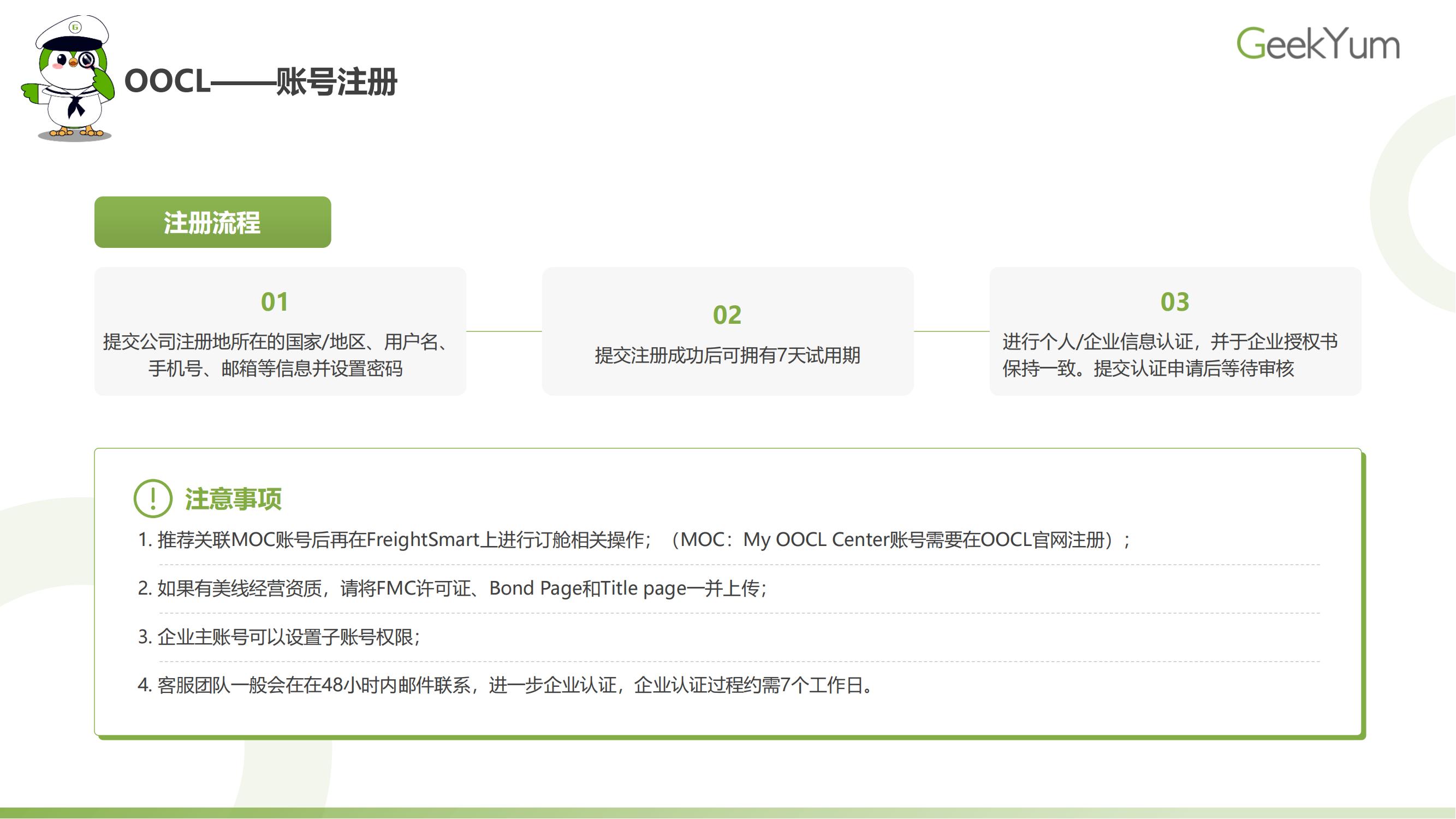Click the 注册流程 green button

[212, 222]
